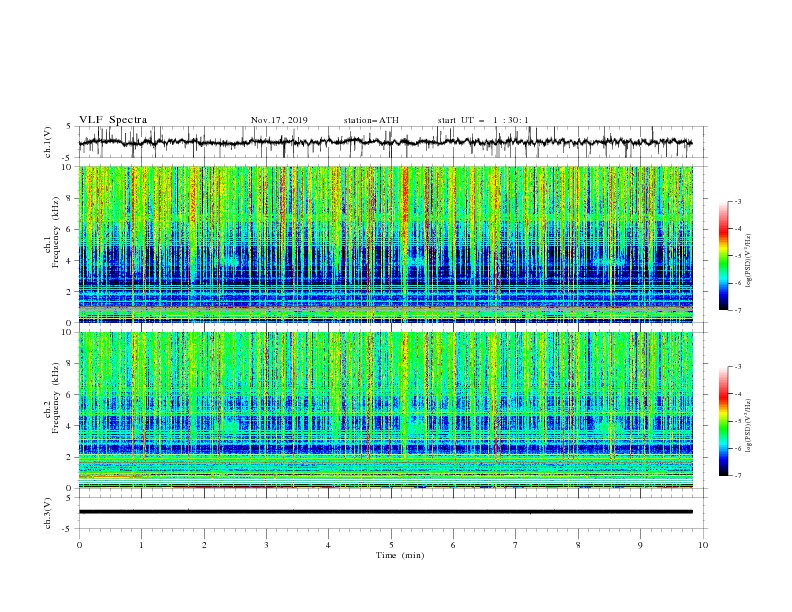This screenshot has width=792, height=612.
Task: Click the ch.1 frequency axis "4" tick label
Action: pos(70,261)
